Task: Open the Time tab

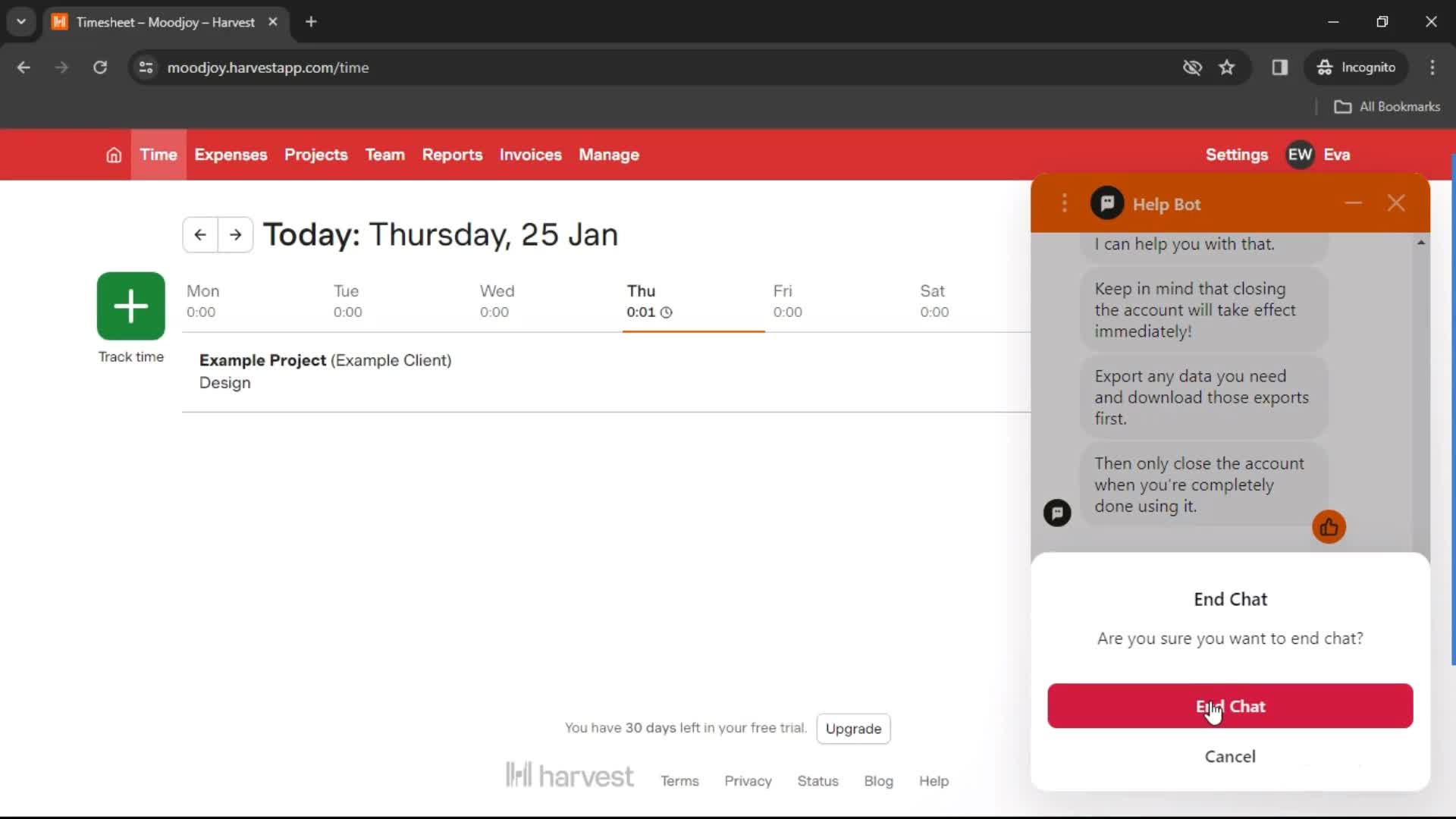Action: [x=158, y=155]
